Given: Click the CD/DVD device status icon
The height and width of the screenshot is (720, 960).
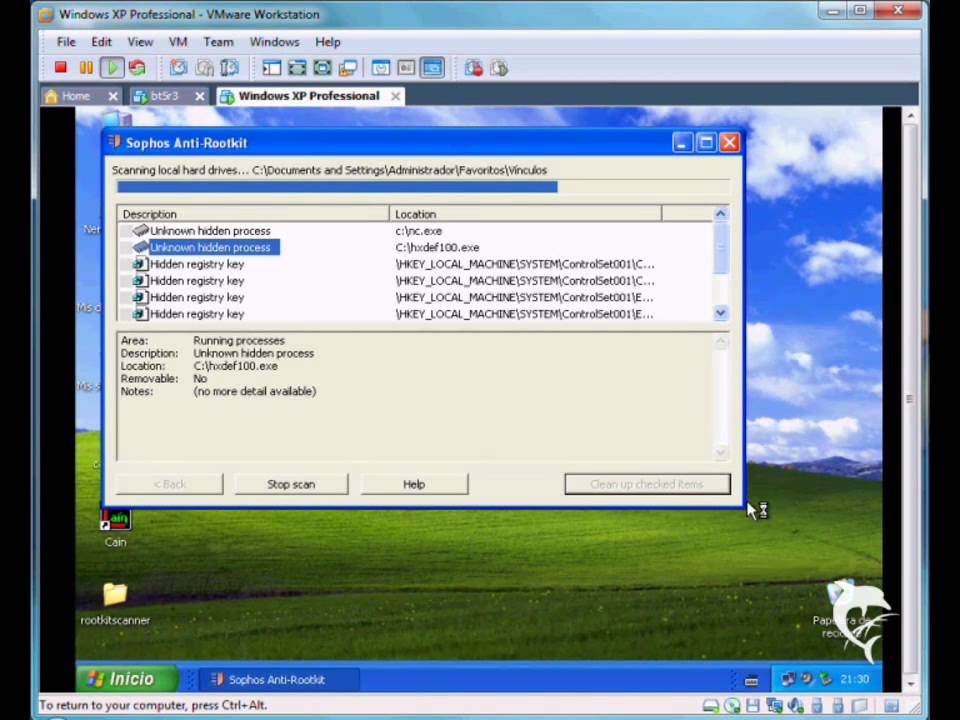Looking at the screenshot, I should coord(732,706).
